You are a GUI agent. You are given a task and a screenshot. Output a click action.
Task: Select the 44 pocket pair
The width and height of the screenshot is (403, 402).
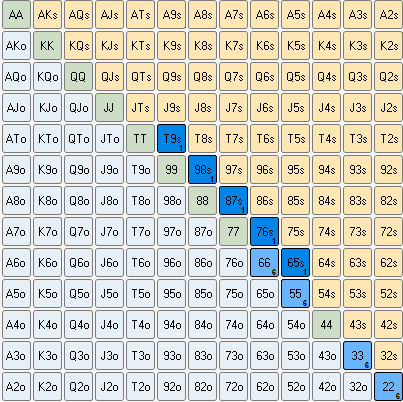click(326, 324)
